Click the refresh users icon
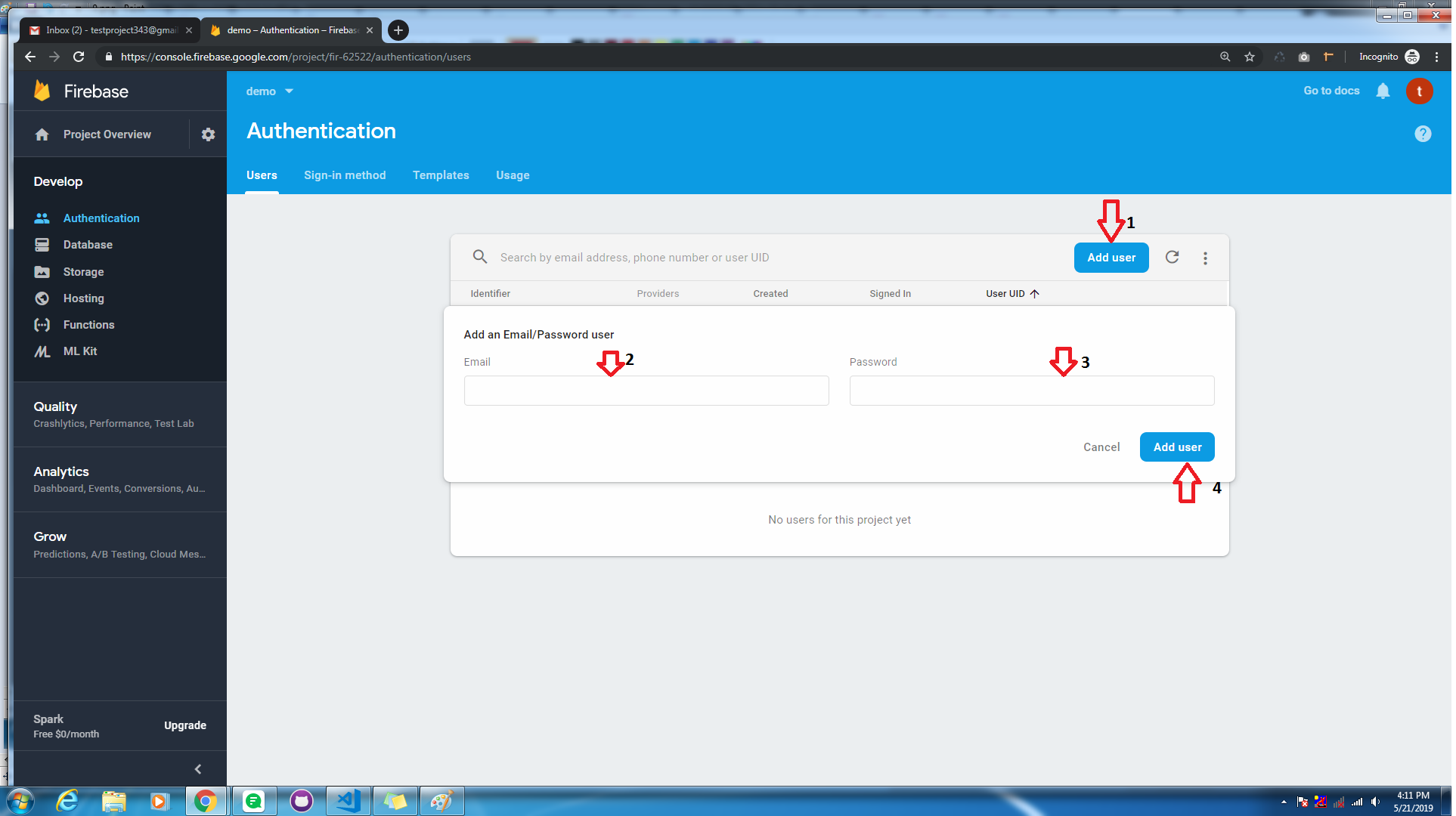This screenshot has width=1456, height=816. (x=1172, y=258)
